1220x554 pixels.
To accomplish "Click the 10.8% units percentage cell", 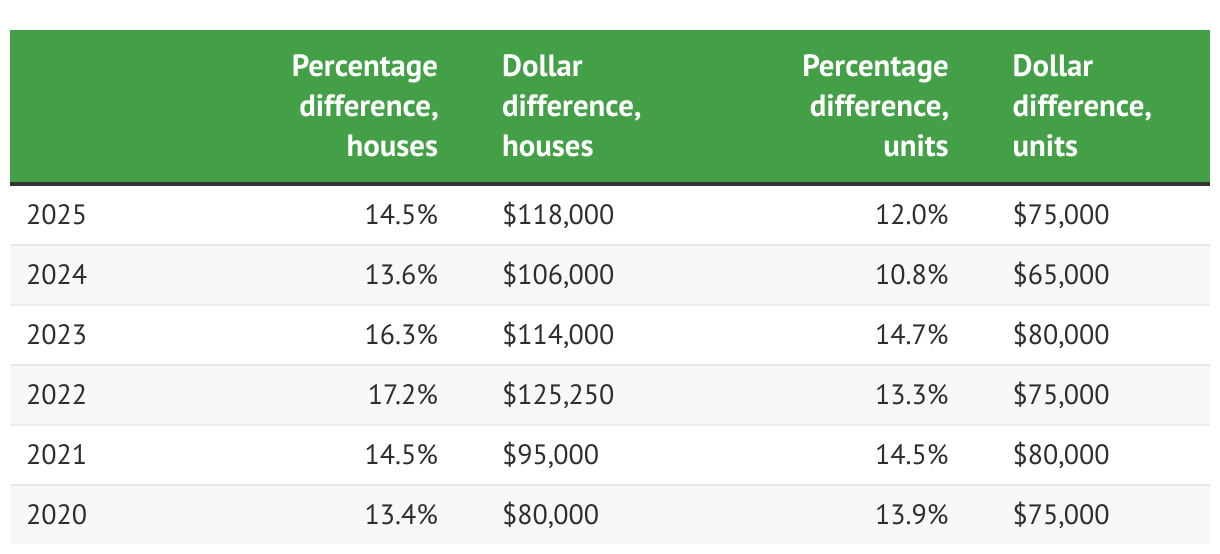I will pyautogui.click(x=914, y=275).
